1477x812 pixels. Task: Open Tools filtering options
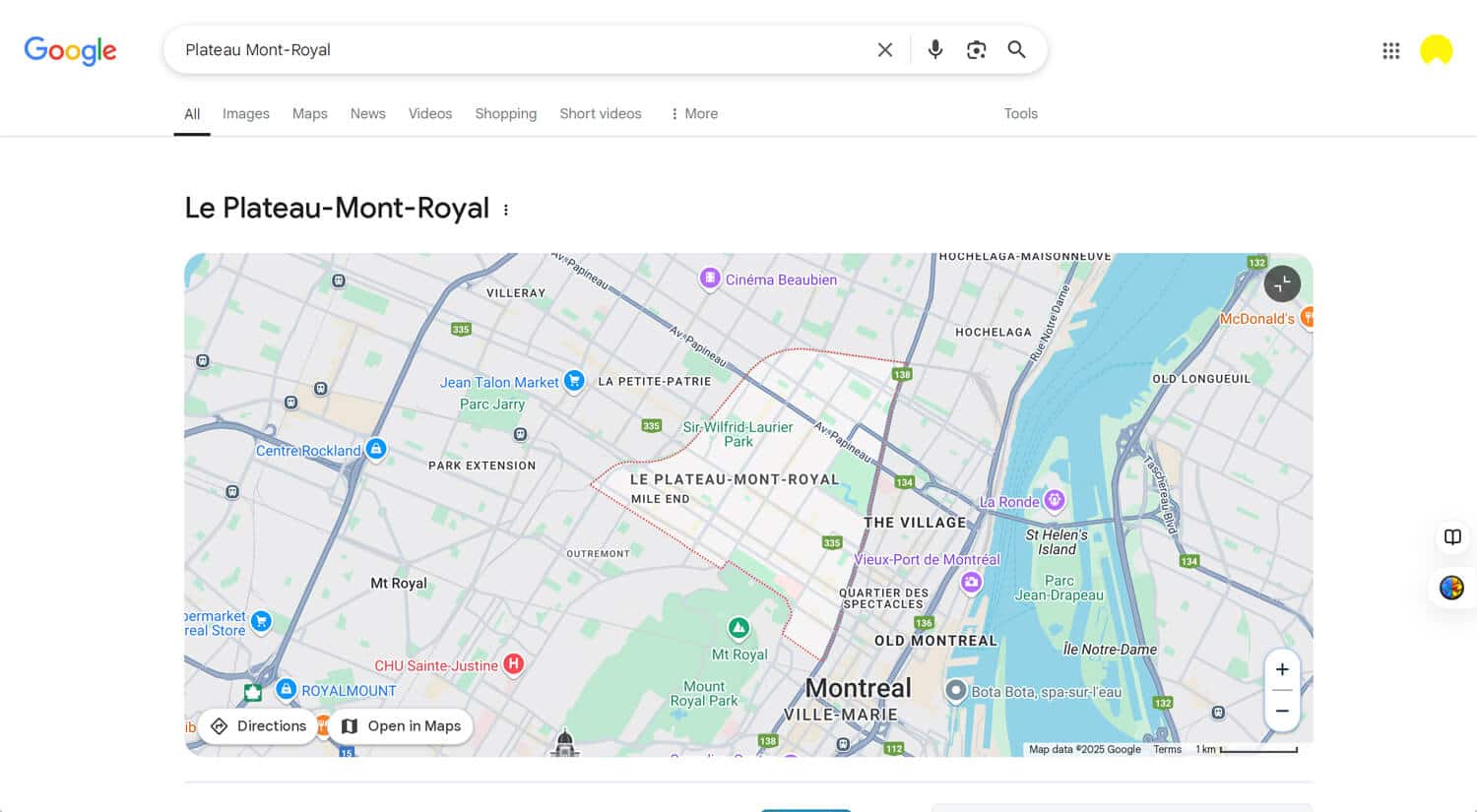tap(1020, 113)
